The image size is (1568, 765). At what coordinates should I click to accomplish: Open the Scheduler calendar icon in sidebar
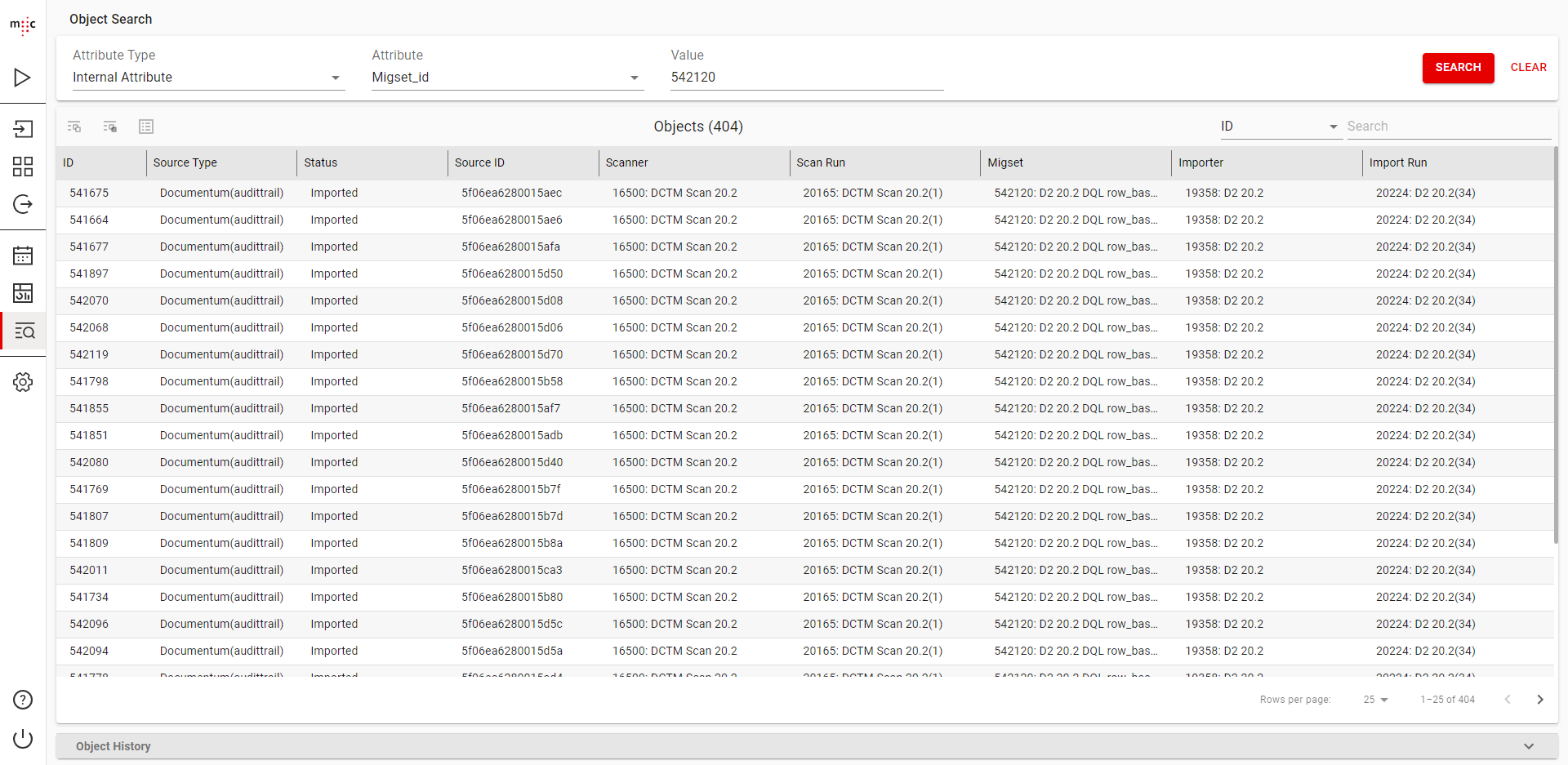point(22,255)
